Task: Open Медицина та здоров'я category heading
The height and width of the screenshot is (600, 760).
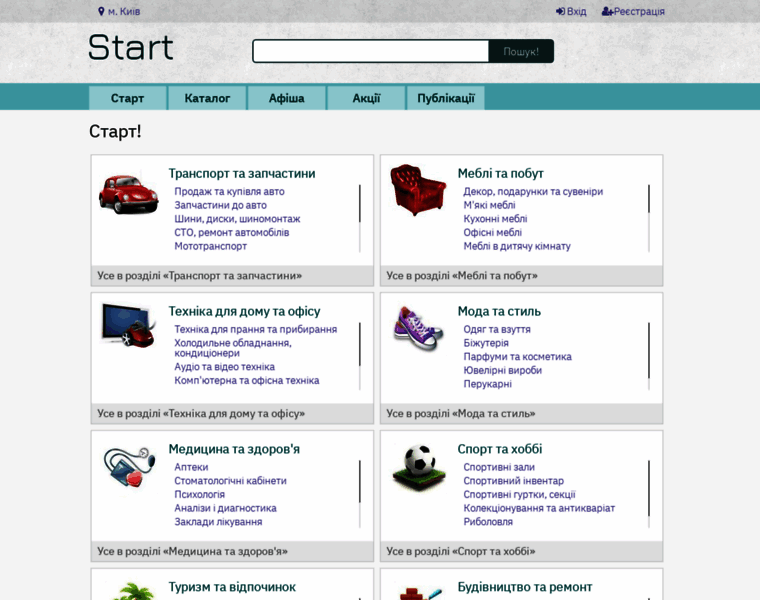Action: pyautogui.click(x=234, y=449)
